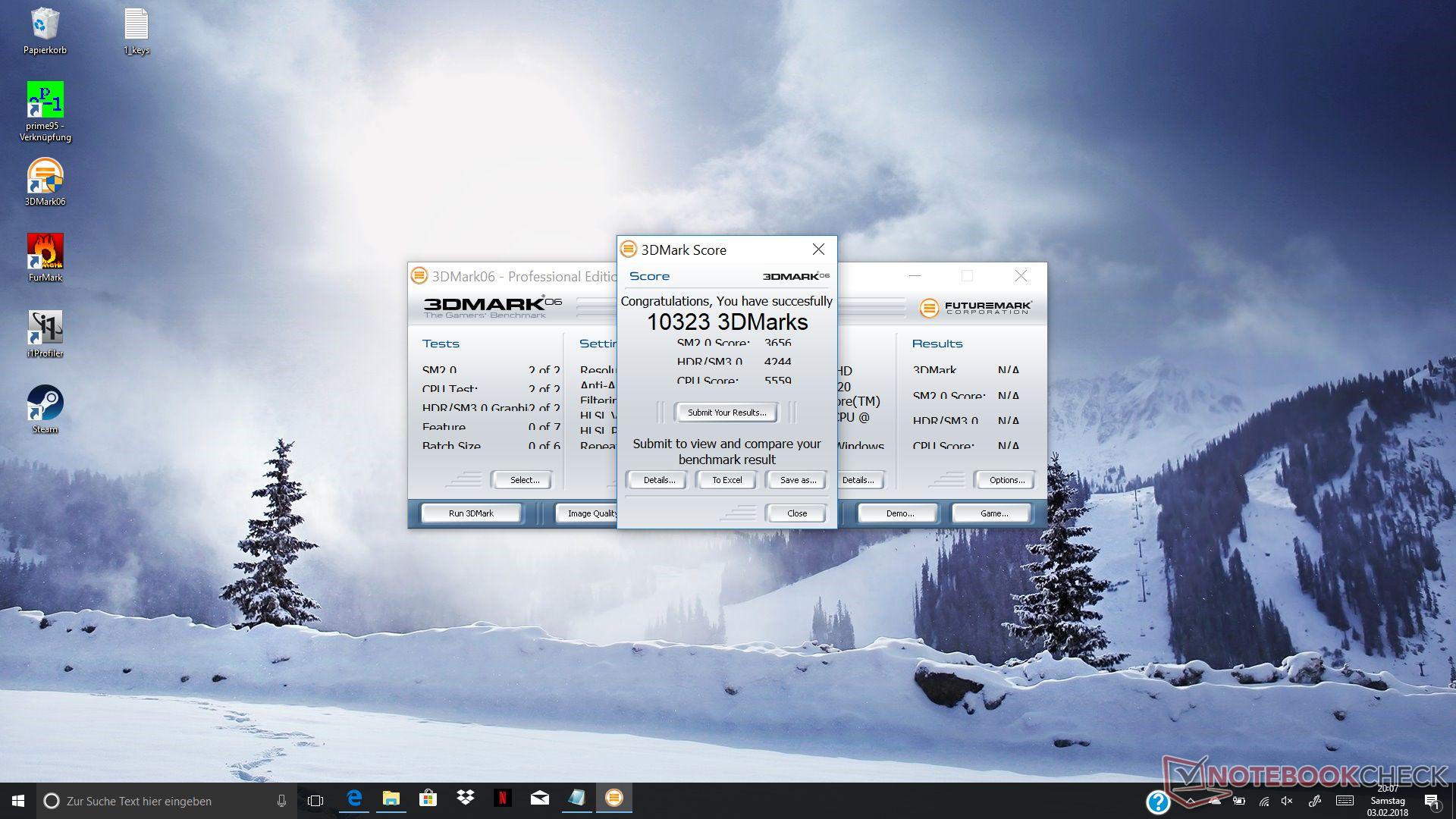Click the Cortana search box
The image size is (1456, 819).
(165, 801)
